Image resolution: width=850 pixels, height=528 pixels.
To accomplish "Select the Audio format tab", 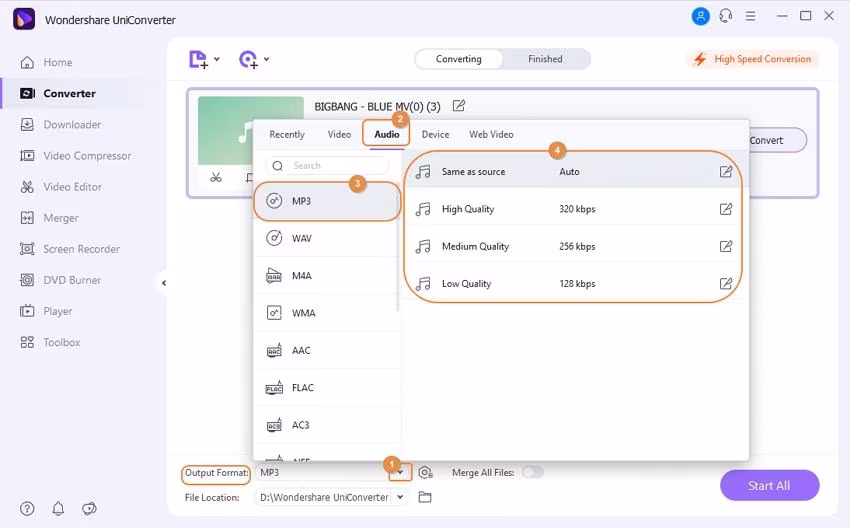I will (387, 134).
